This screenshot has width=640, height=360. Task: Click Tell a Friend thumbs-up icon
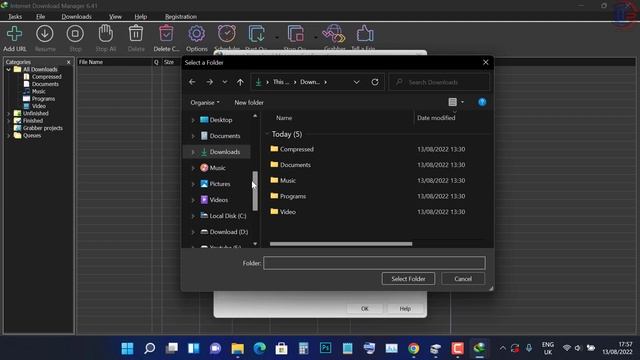click(x=364, y=33)
